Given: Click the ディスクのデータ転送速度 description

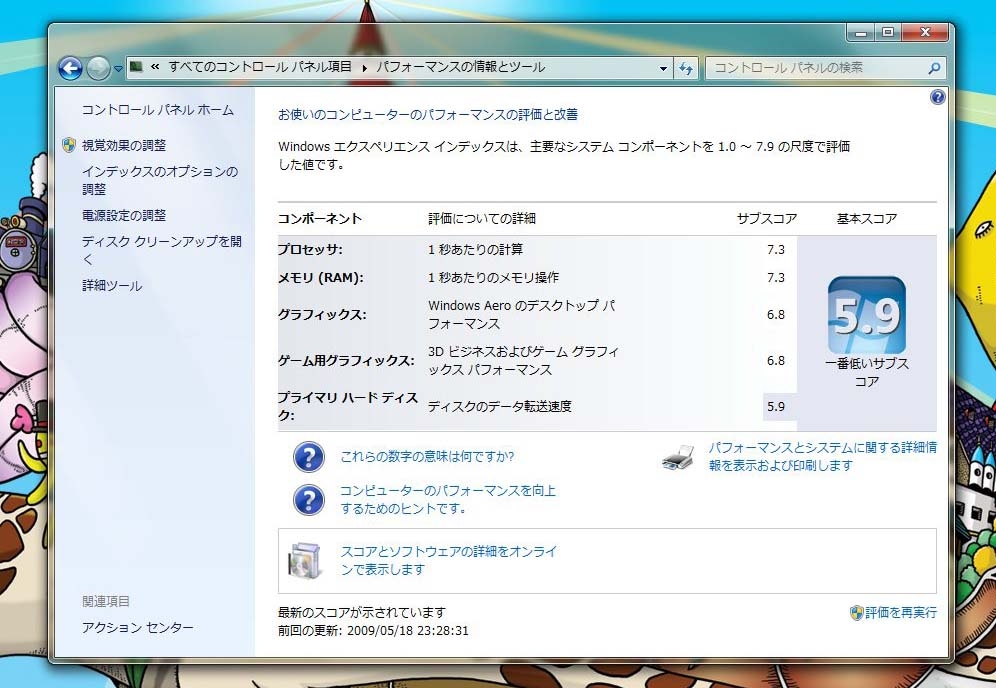Looking at the screenshot, I should (500, 407).
